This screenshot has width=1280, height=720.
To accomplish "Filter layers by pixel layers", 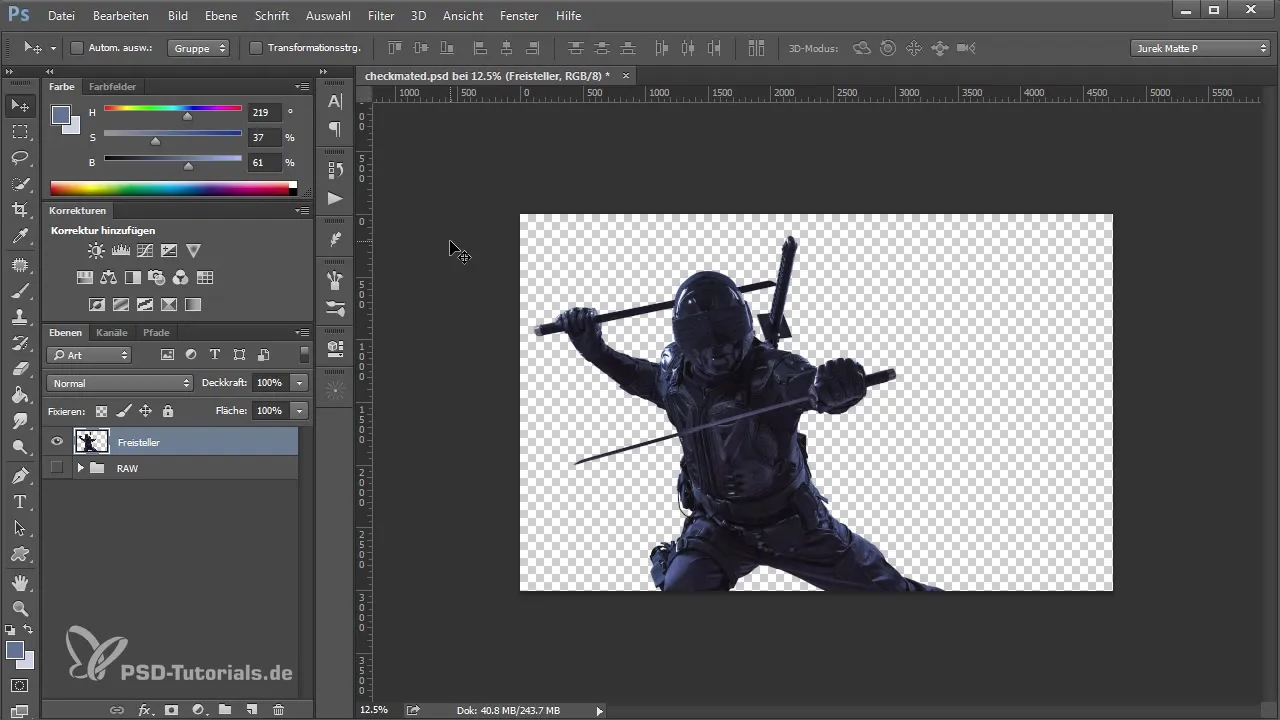I will pos(167,355).
